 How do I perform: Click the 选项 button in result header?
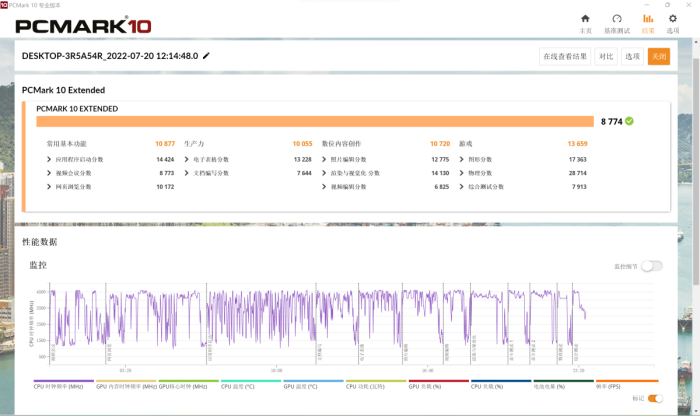point(632,56)
